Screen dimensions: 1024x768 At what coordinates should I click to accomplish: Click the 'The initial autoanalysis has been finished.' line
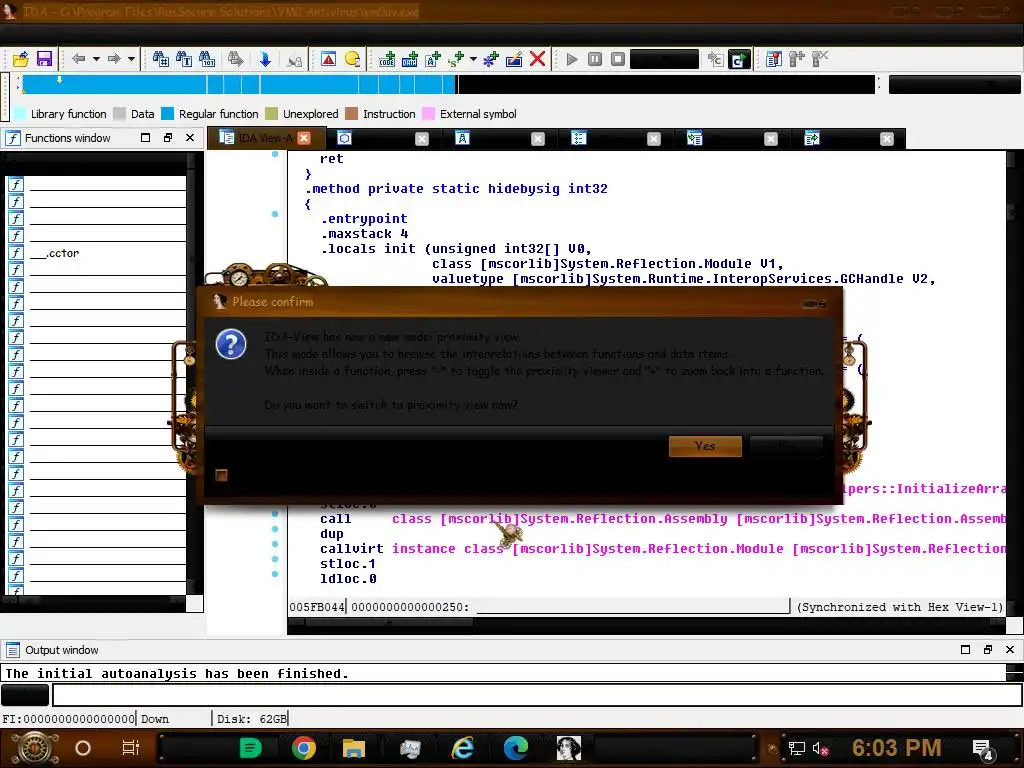pos(177,673)
